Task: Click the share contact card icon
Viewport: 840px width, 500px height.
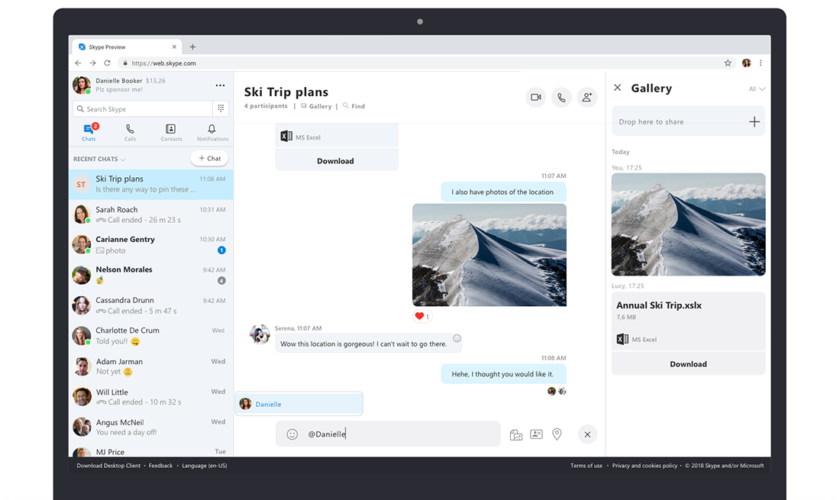Action: click(x=536, y=434)
